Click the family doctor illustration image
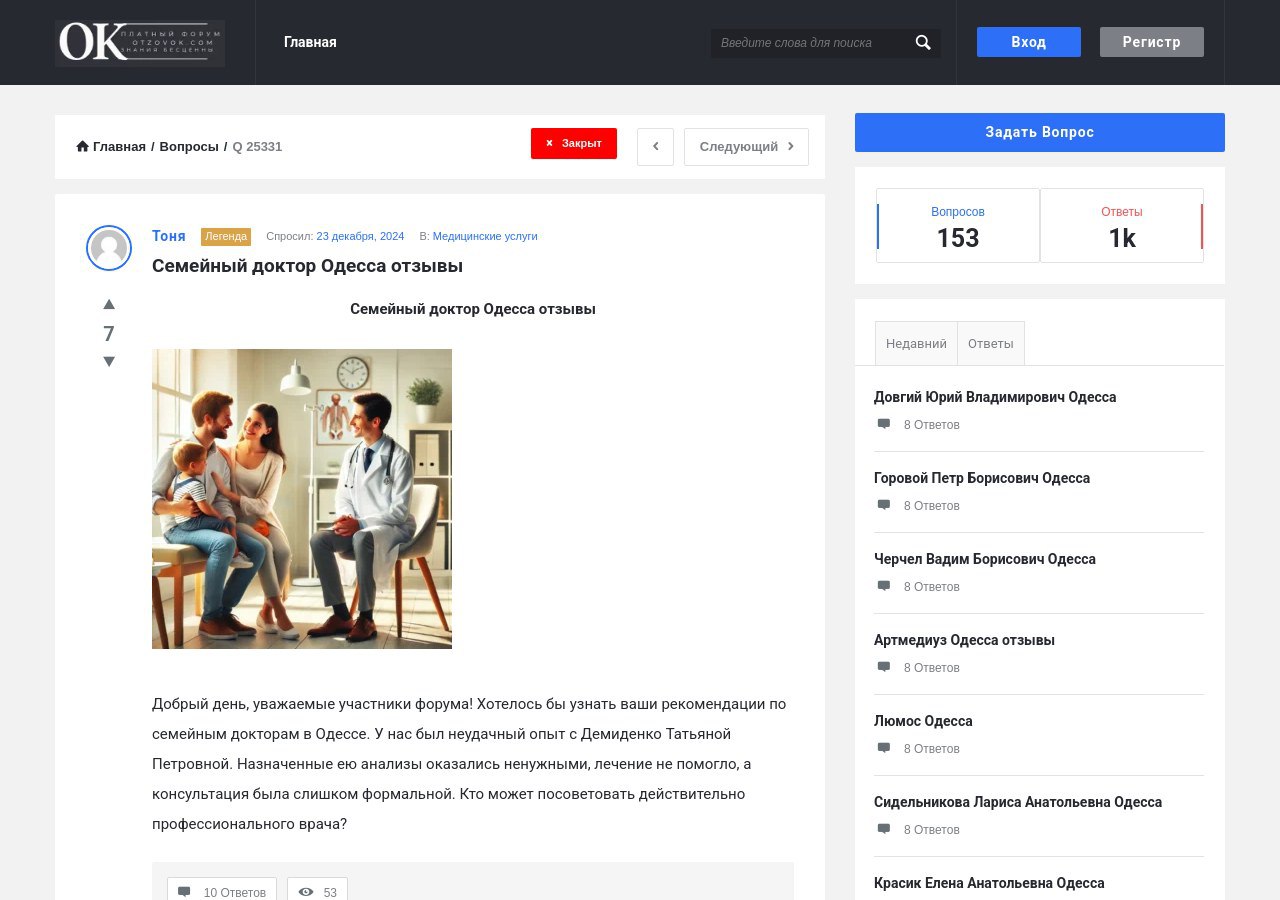 [302, 499]
